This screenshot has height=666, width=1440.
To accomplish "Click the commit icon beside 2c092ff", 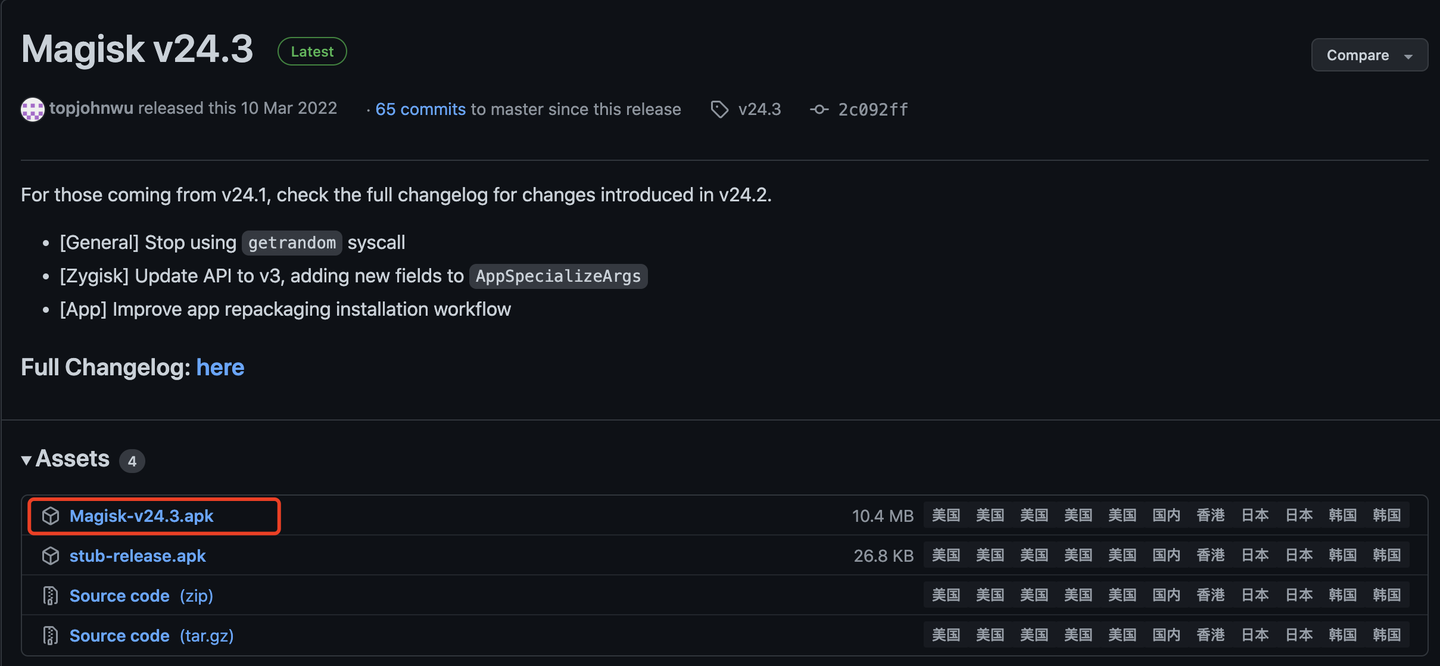I will [818, 109].
